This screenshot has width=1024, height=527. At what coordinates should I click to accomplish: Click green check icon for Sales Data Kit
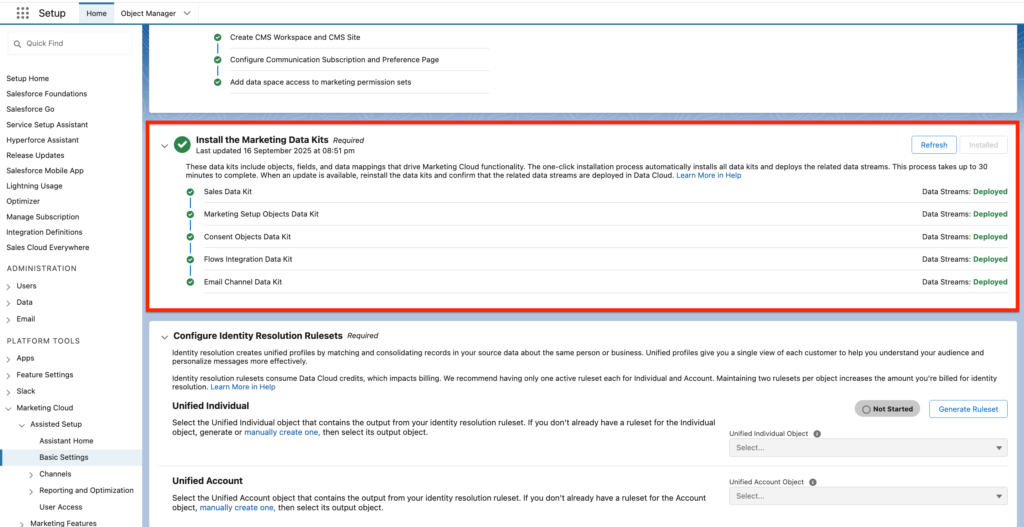190,191
